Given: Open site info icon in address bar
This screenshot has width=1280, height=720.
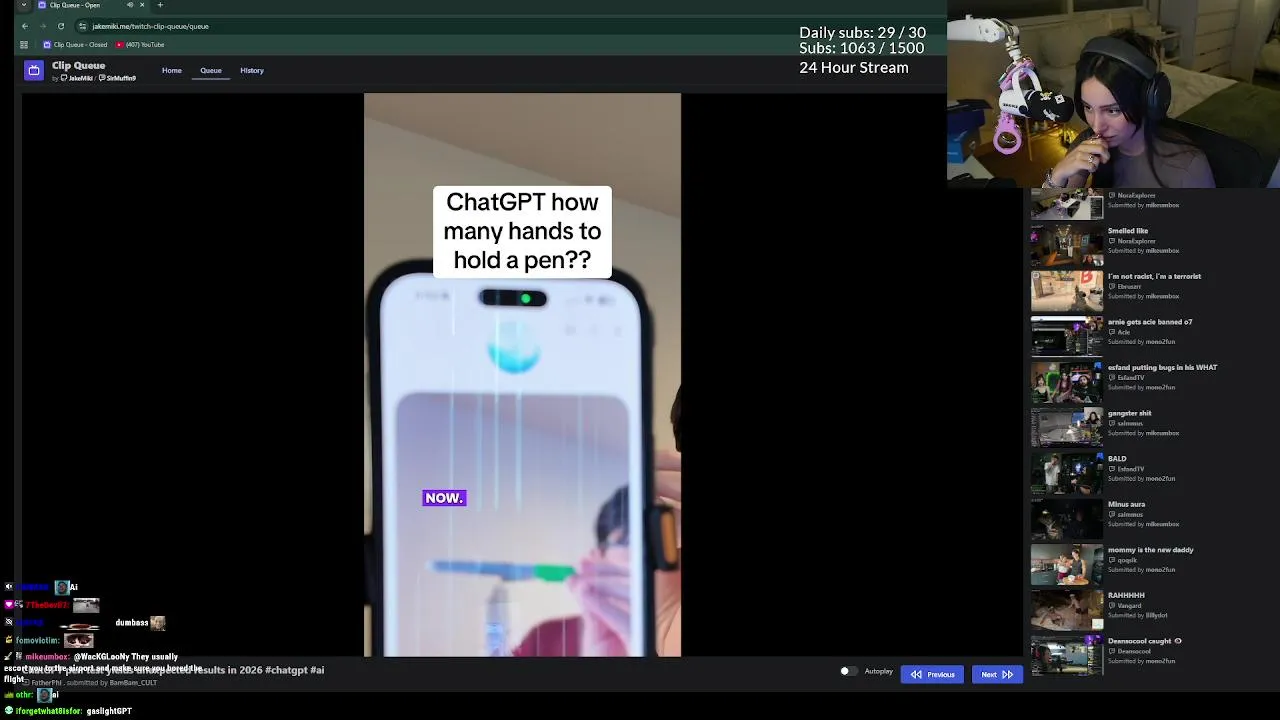Looking at the screenshot, I should point(83,26).
